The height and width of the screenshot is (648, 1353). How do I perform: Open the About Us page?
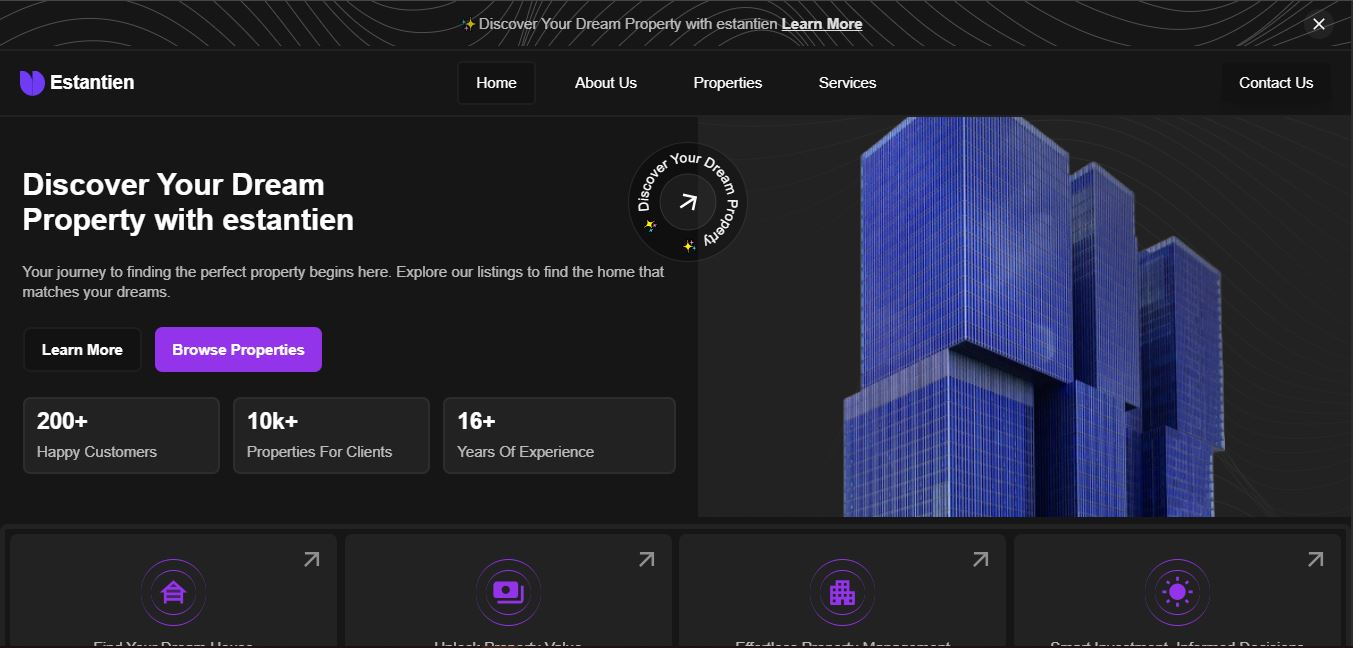pos(605,83)
